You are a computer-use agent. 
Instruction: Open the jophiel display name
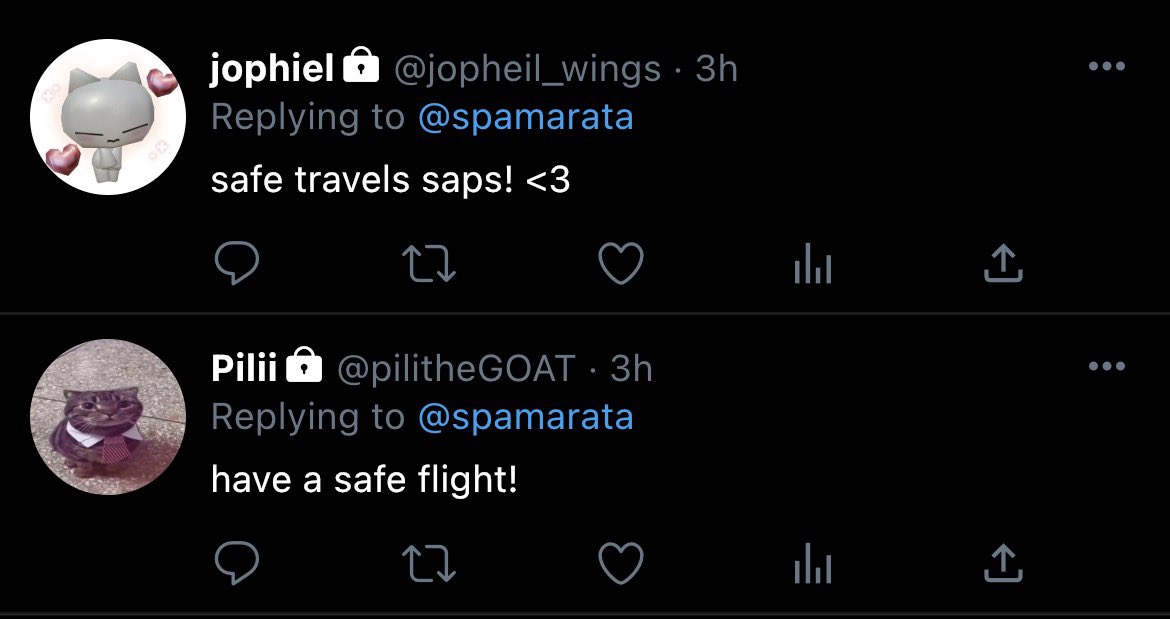272,69
